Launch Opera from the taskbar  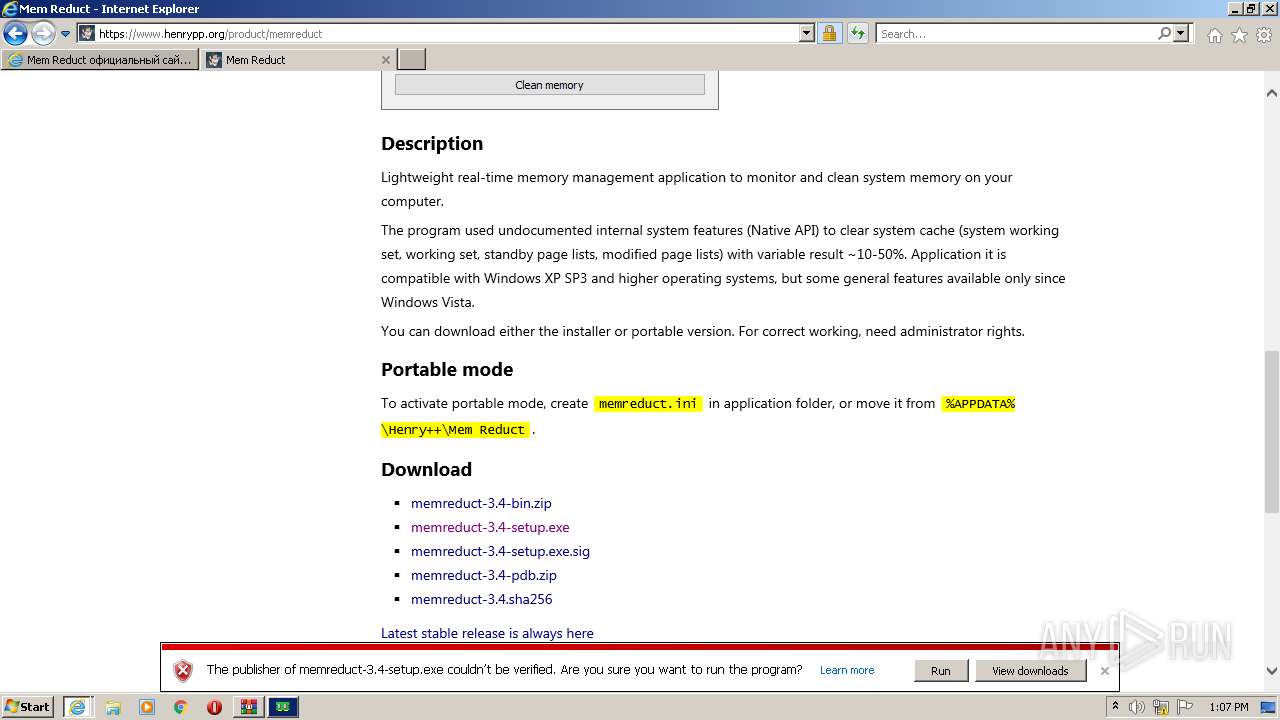point(214,707)
